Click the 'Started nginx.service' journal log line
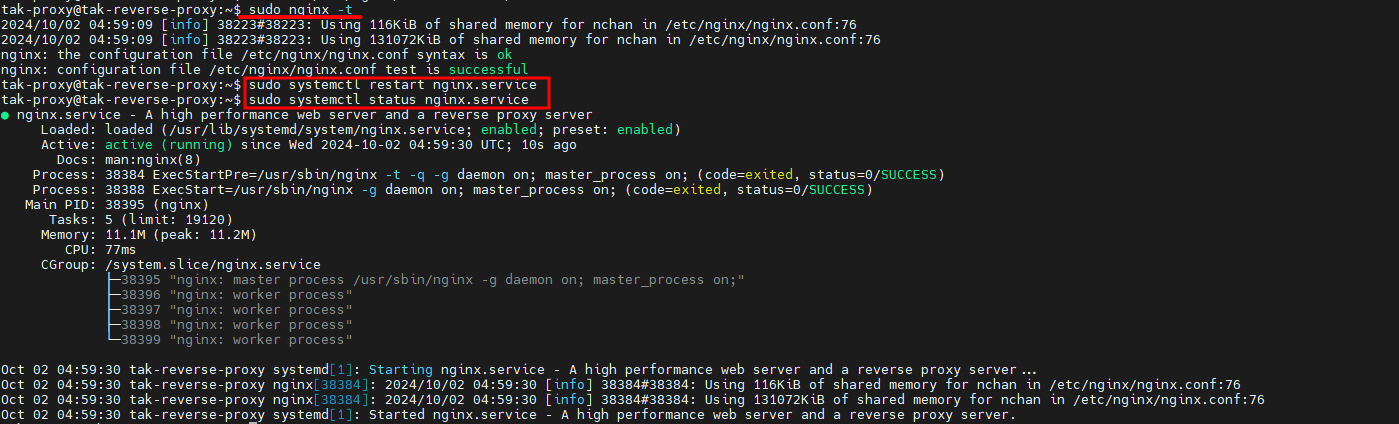1399x424 pixels. coord(508,415)
